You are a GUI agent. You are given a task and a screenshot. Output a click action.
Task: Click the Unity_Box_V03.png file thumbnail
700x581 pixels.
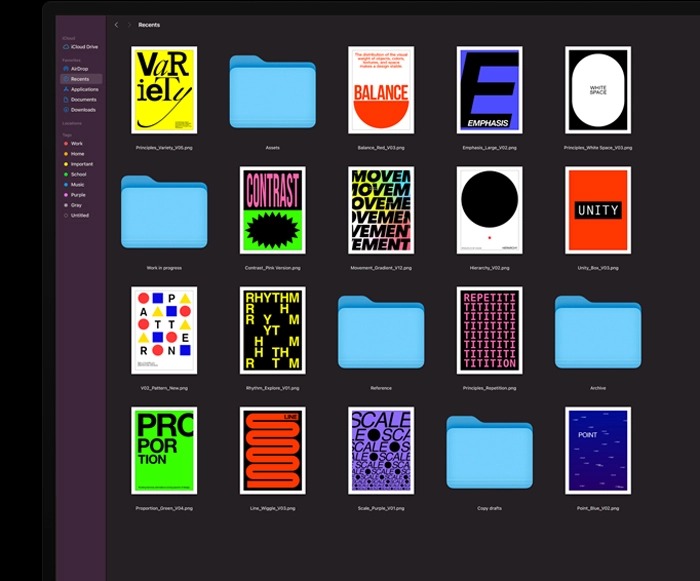click(x=597, y=210)
